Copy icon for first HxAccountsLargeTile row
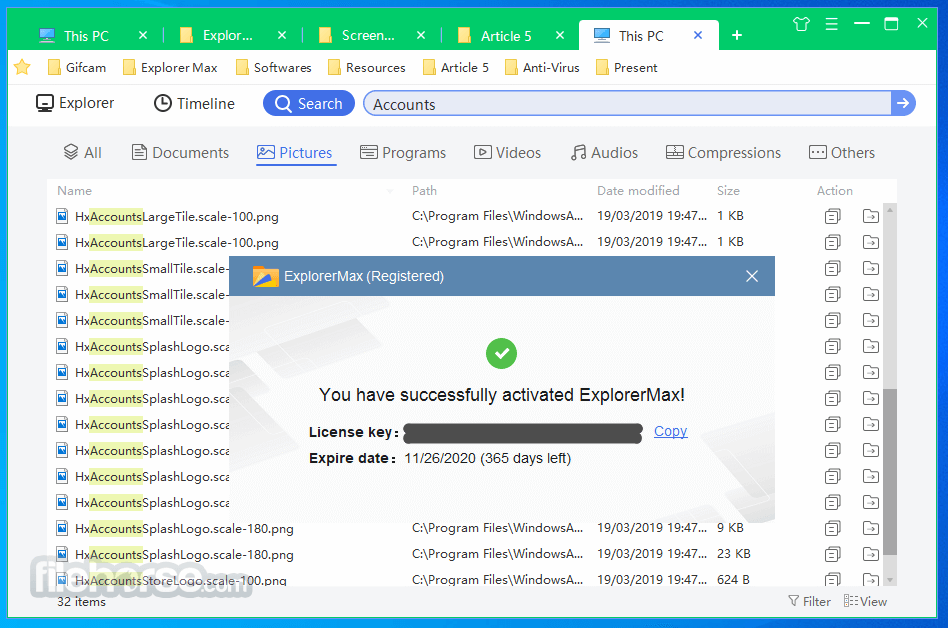The image size is (948, 628). click(x=833, y=216)
